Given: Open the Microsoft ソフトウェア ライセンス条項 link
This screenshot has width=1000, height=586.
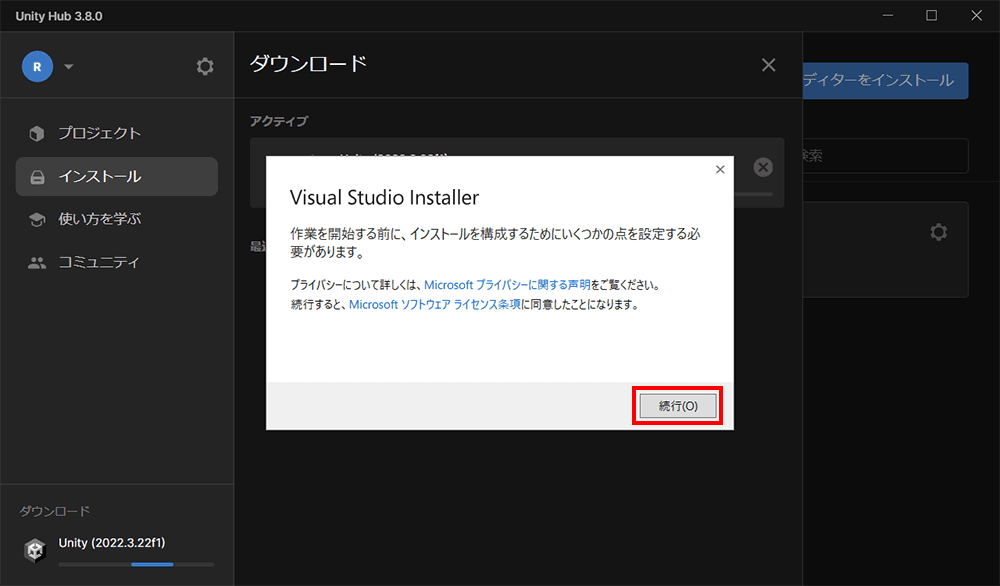Looking at the screenshot, I should (x=435, y=305).
